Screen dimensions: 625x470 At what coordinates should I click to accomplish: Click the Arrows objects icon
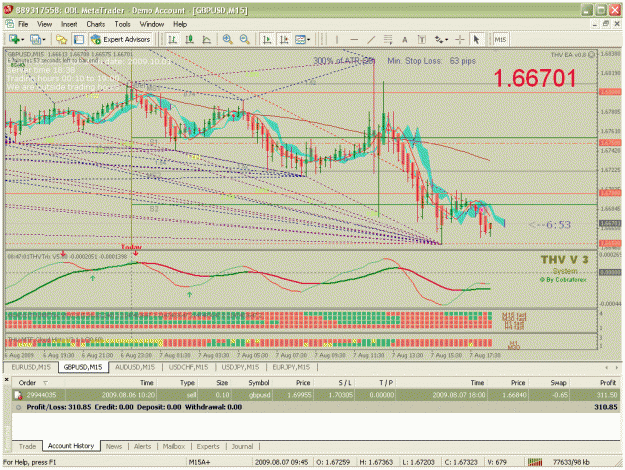[x=439, y=39]
